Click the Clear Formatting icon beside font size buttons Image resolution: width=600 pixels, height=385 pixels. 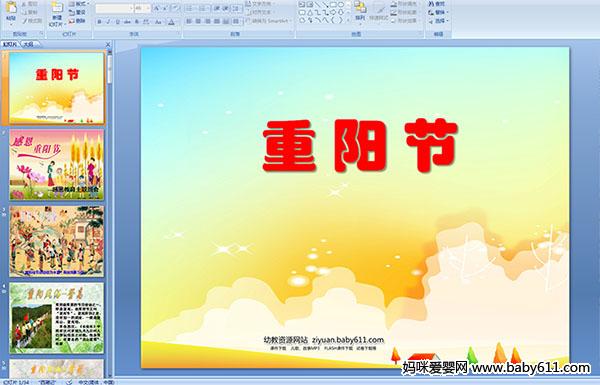coord(175,8)
